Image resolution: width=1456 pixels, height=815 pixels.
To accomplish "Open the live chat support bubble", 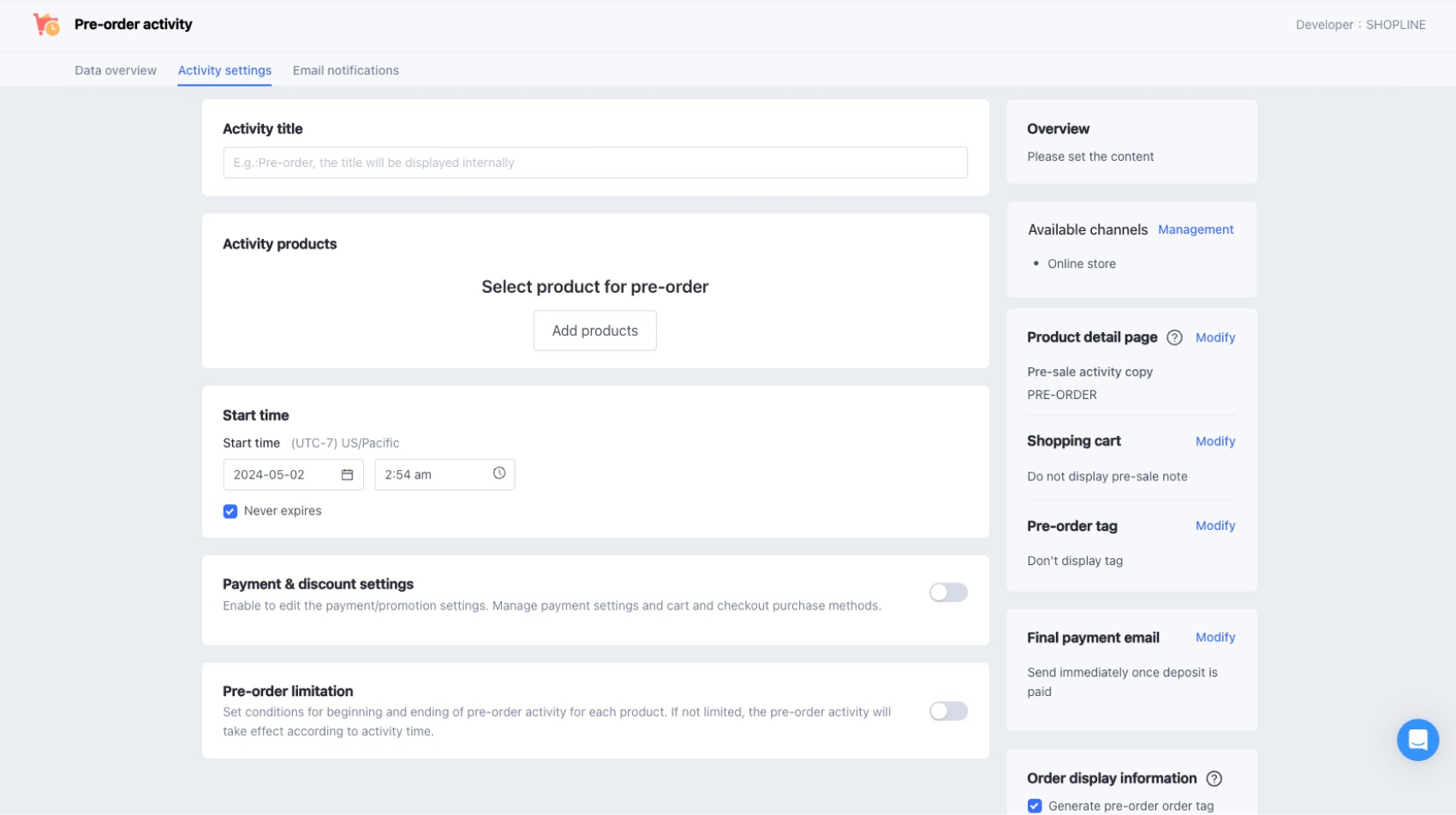I will [1417, 740].
